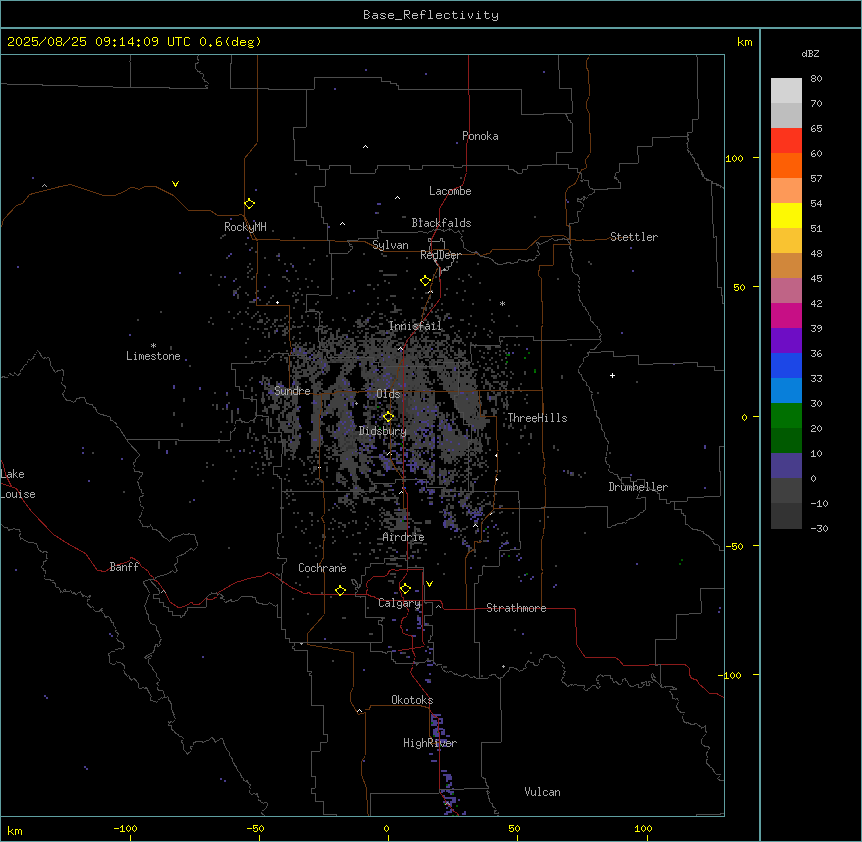
Task: Click the asterisk marker above Limestone label
Action: (153, 346)
